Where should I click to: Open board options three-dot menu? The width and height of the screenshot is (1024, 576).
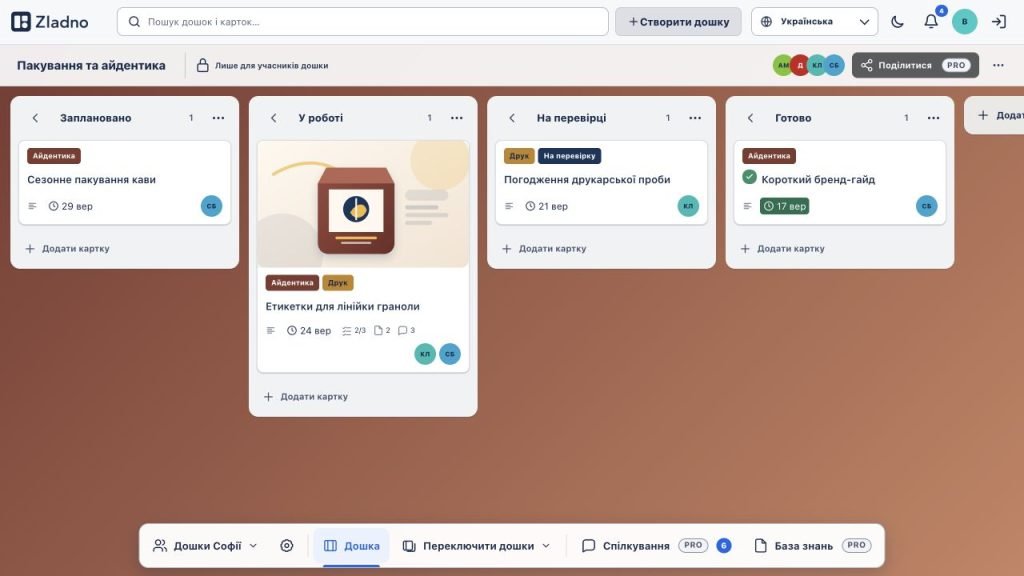[x=998, y=65]
